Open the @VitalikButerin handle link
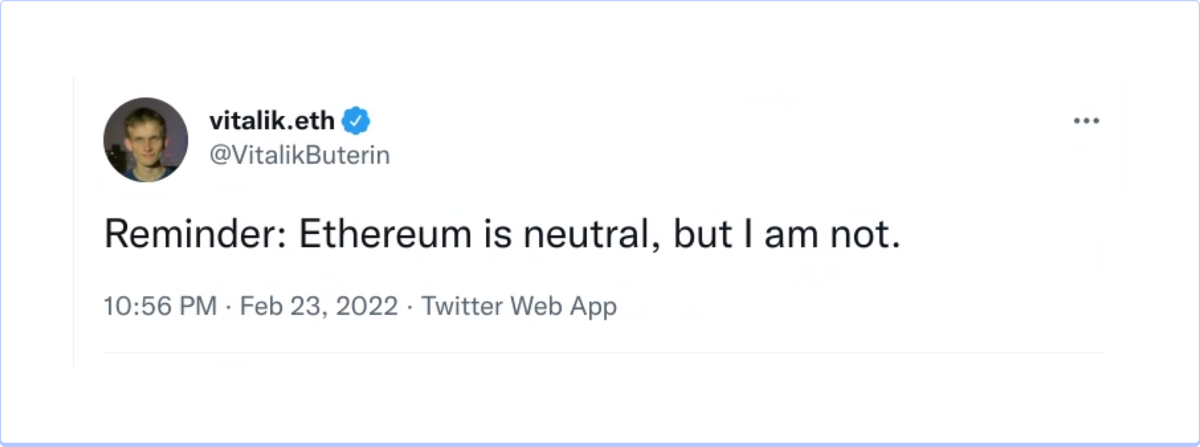 pos(299,155)
